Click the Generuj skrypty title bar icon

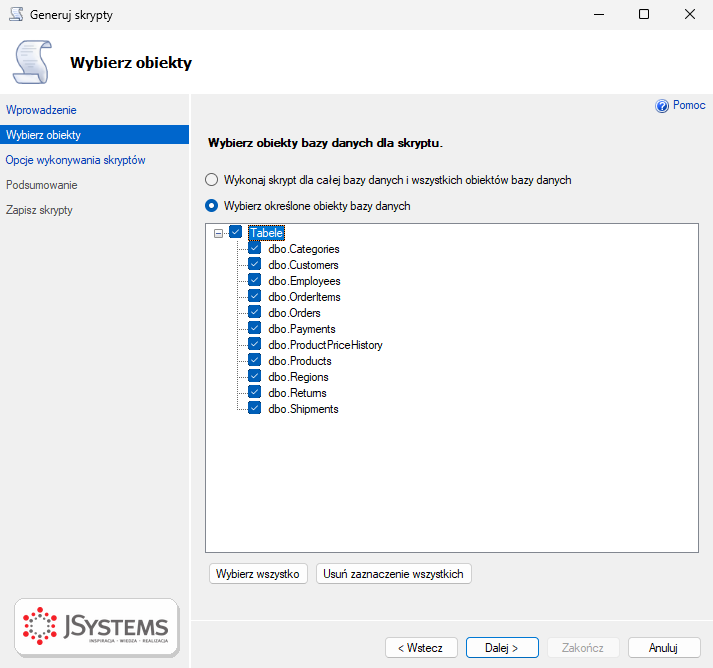click(16, 14)
